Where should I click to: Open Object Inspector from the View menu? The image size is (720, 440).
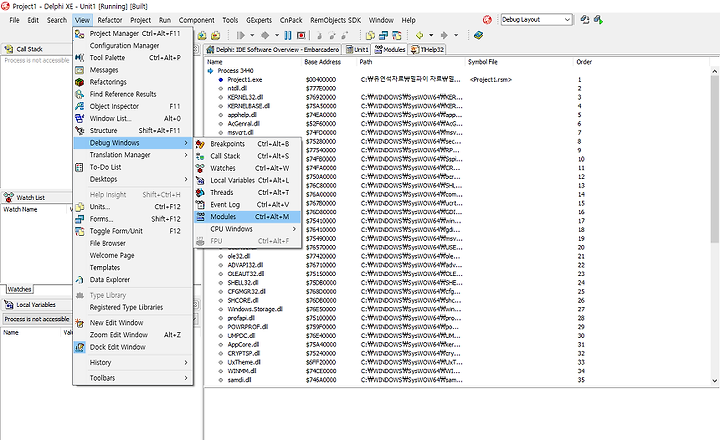pos(133,107)
